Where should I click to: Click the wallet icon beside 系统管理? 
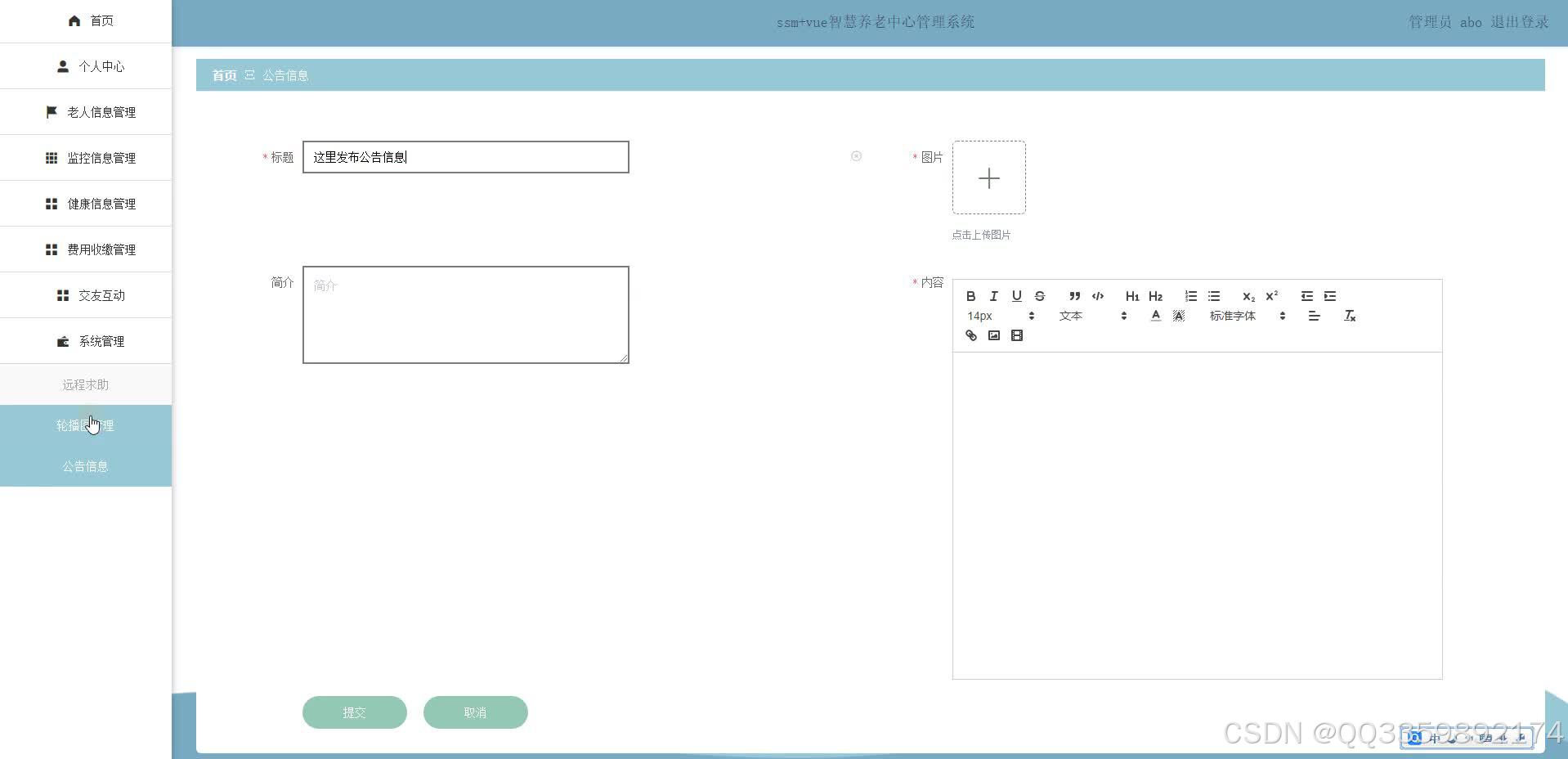pyautogui.click(x=63, y=341)
